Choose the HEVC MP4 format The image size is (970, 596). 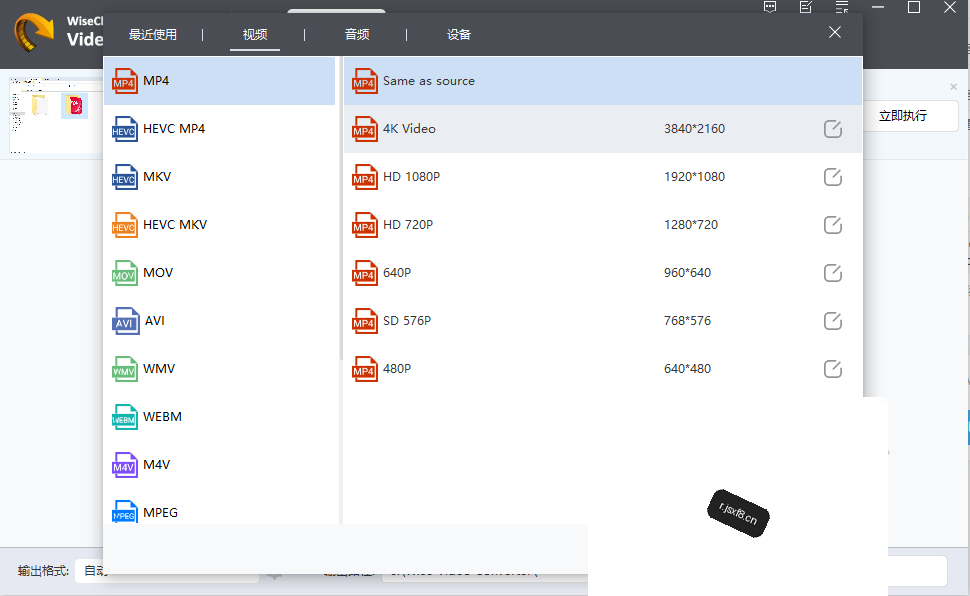tap(219, 129)
